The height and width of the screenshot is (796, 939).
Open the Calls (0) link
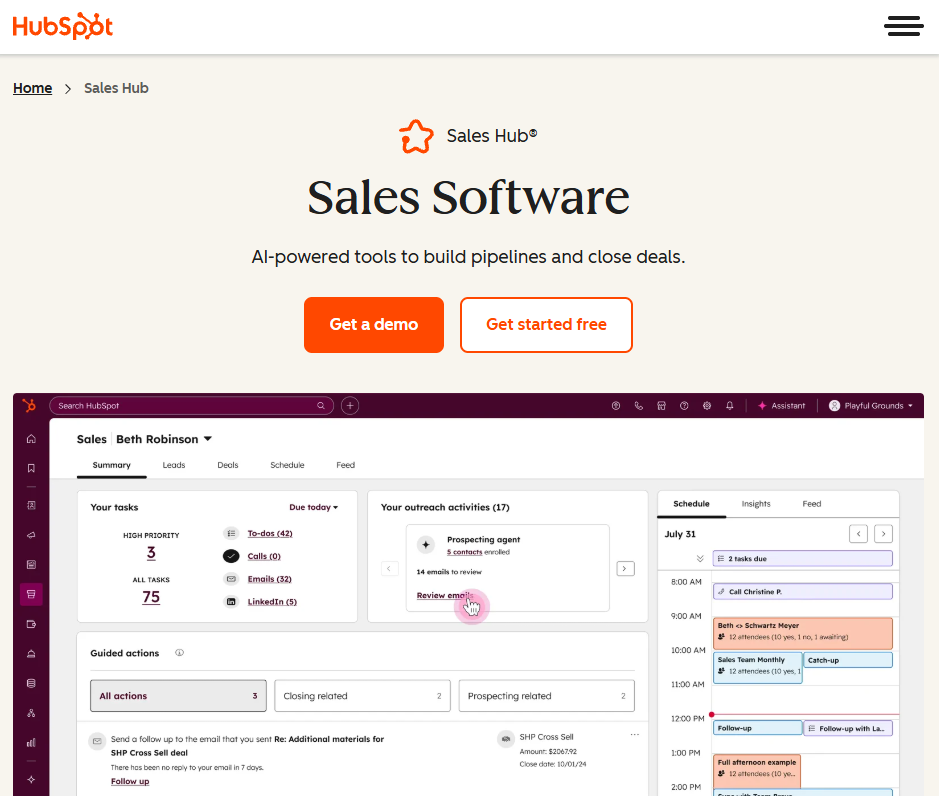pos(264,556)
